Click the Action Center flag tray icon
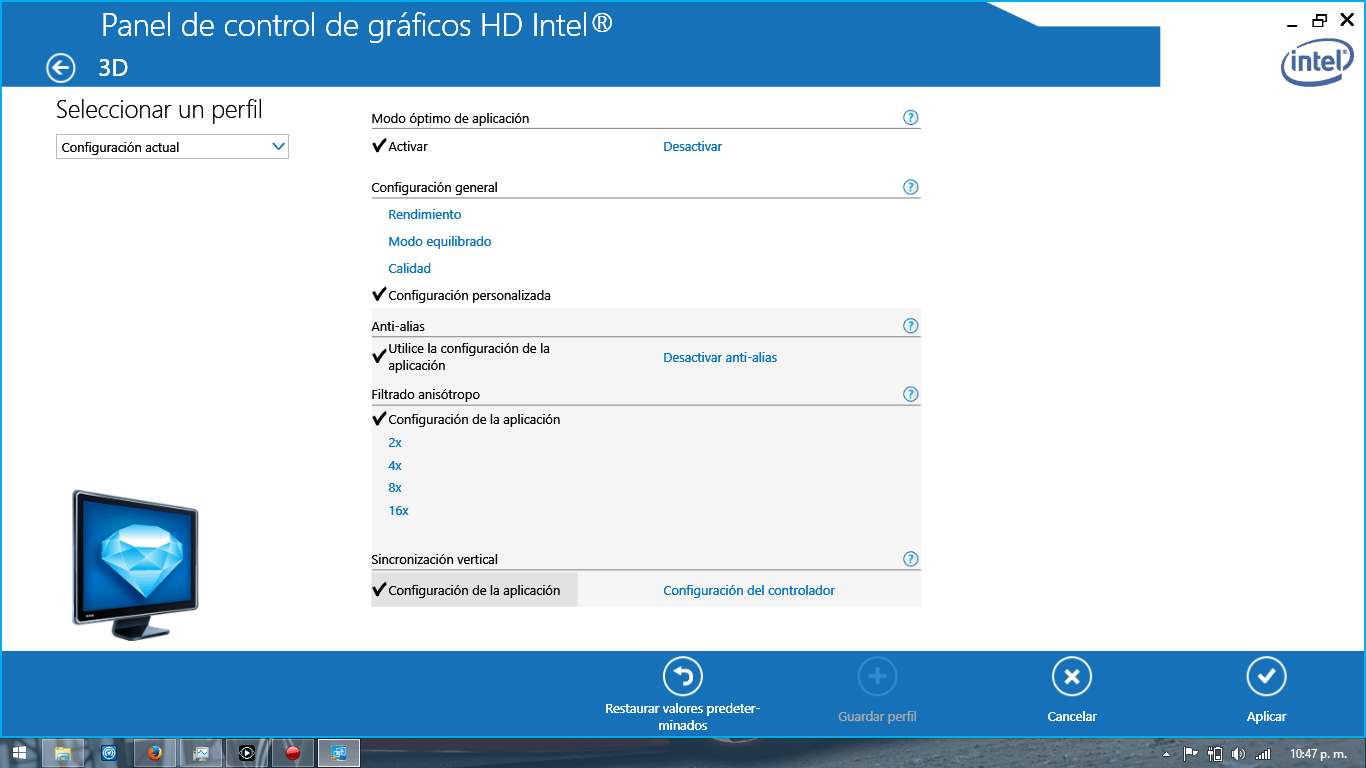The width and height of the screenshot is (1366, 768). pyautogui.click(x=1191, y=754)
